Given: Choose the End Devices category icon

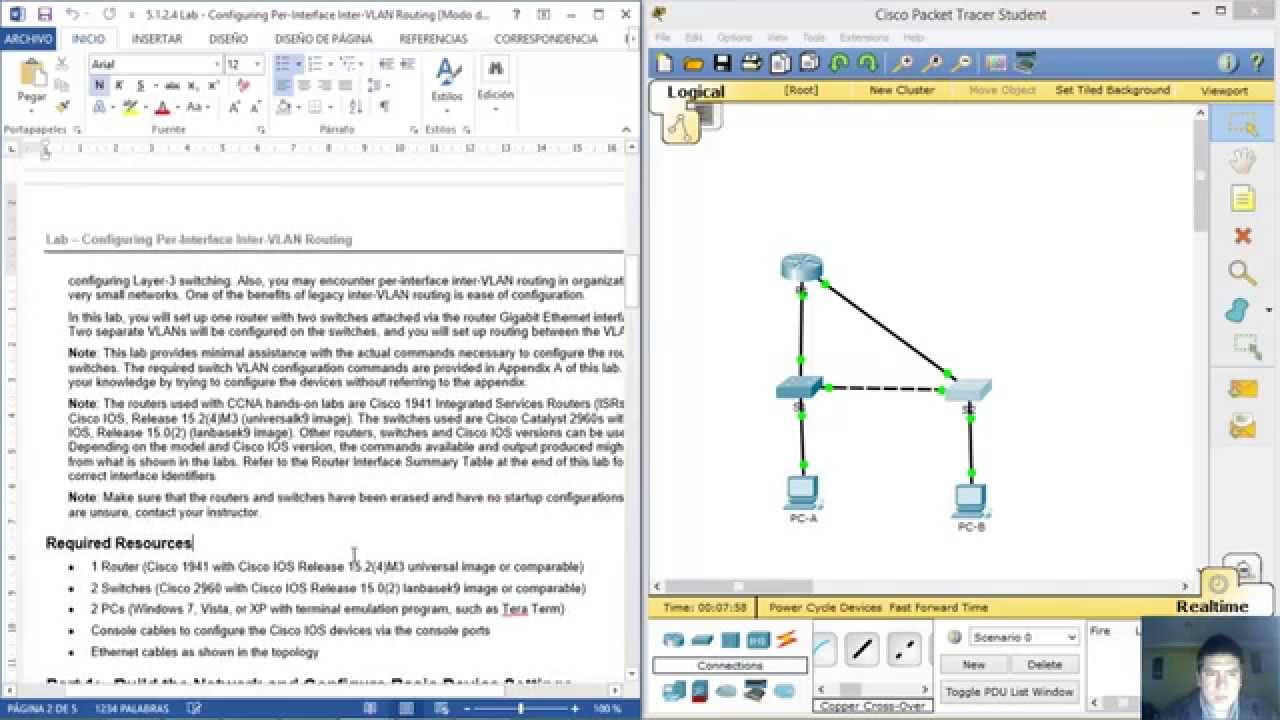Looking at the screenshot, I should pos(673,691).
